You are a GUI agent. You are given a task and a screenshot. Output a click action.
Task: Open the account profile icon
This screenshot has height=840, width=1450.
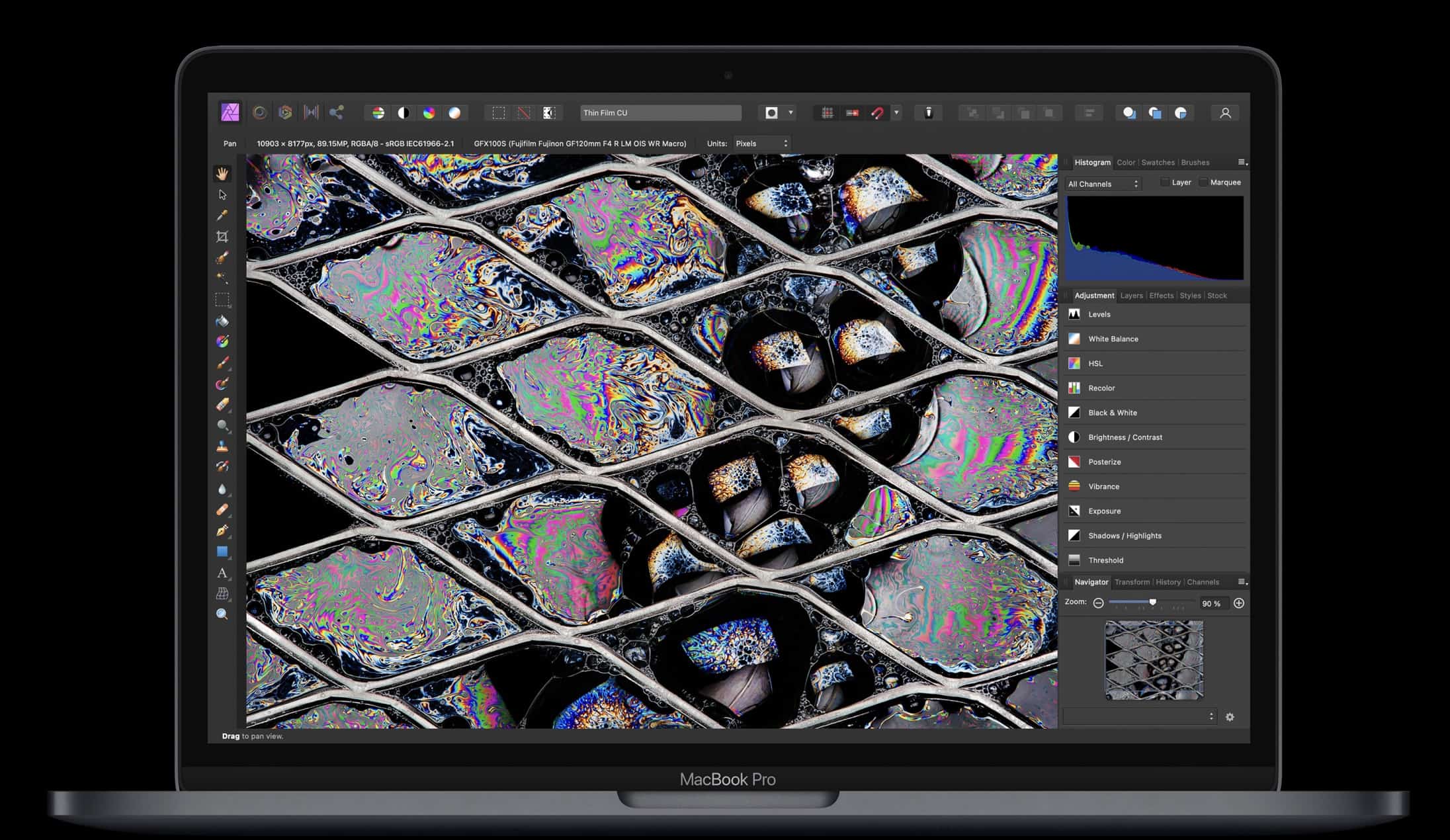tap(1225, 113)
